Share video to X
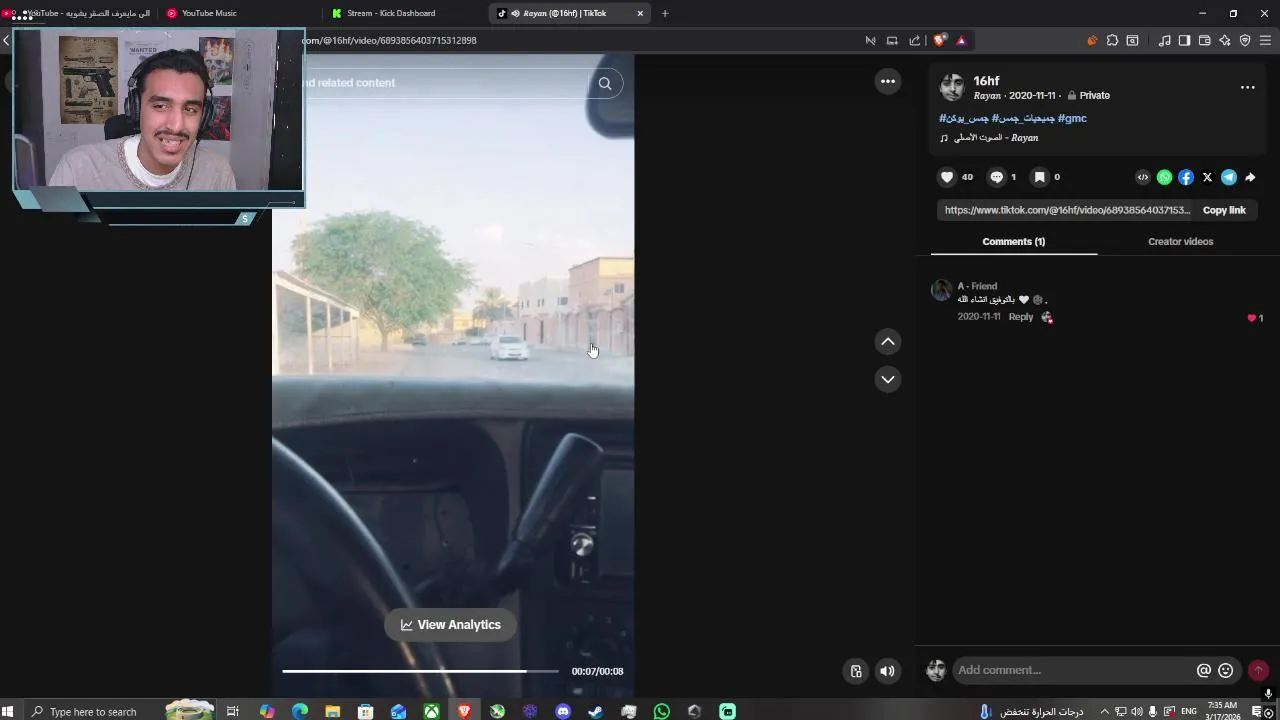This screenshot has width=1280, height=720. pyautogui.click(x=1207, y=177)
